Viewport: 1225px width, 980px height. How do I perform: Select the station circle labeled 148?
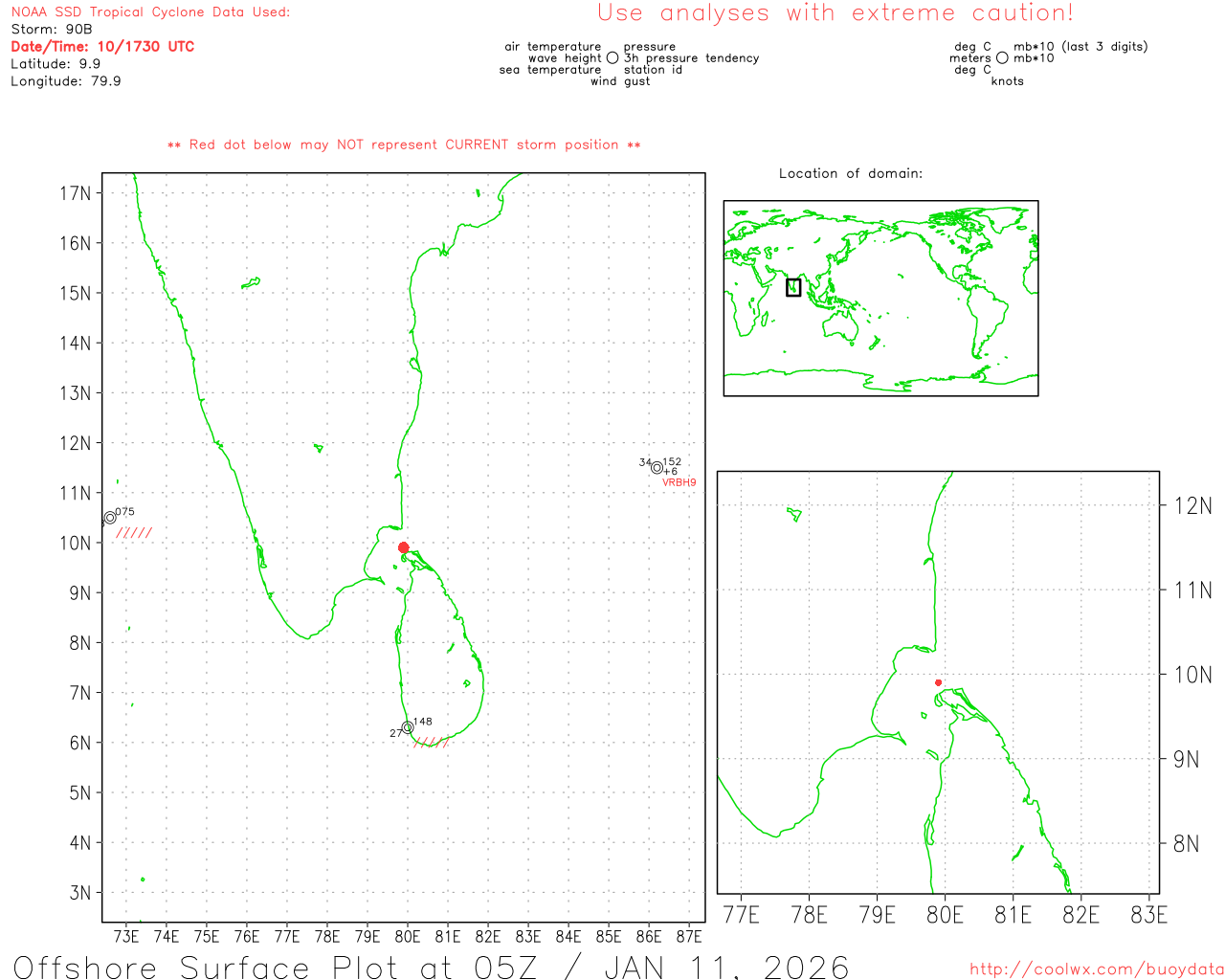tap(408, 727)
